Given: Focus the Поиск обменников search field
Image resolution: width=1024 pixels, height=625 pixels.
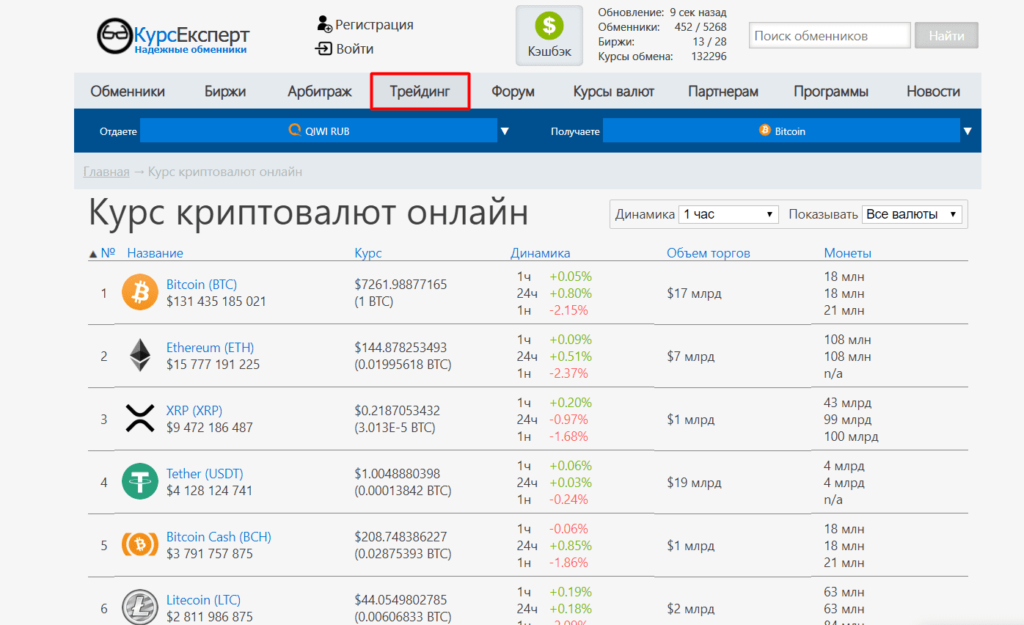Looking at the screenshot, I should [829, 35].
